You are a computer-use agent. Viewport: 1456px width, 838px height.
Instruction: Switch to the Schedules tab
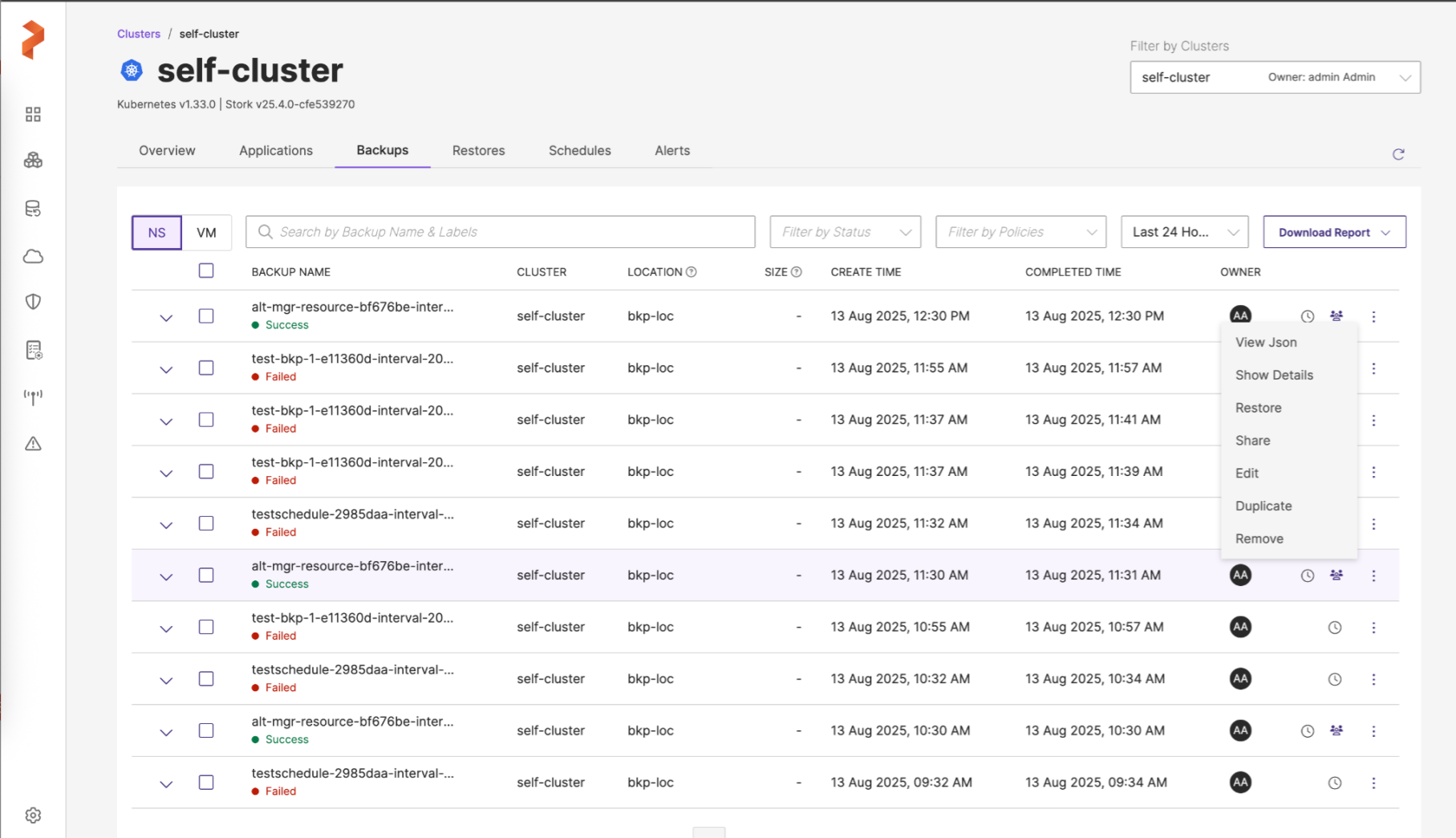point(579,151)
